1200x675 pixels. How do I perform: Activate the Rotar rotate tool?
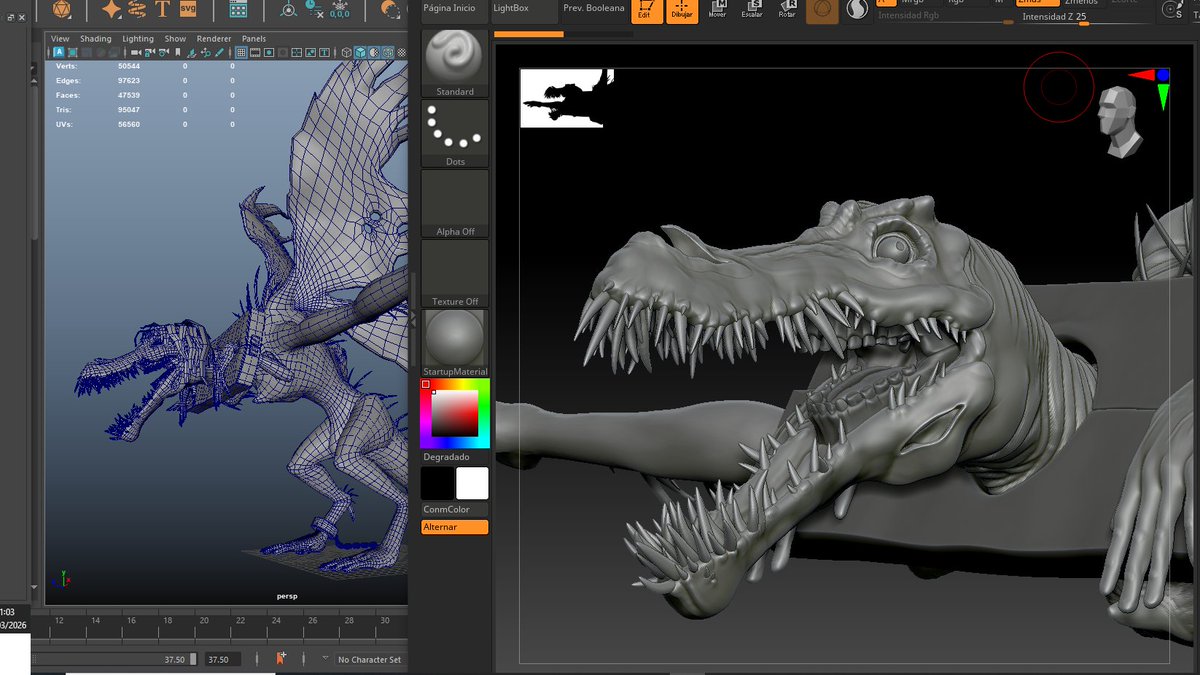(x=787, y=10)
